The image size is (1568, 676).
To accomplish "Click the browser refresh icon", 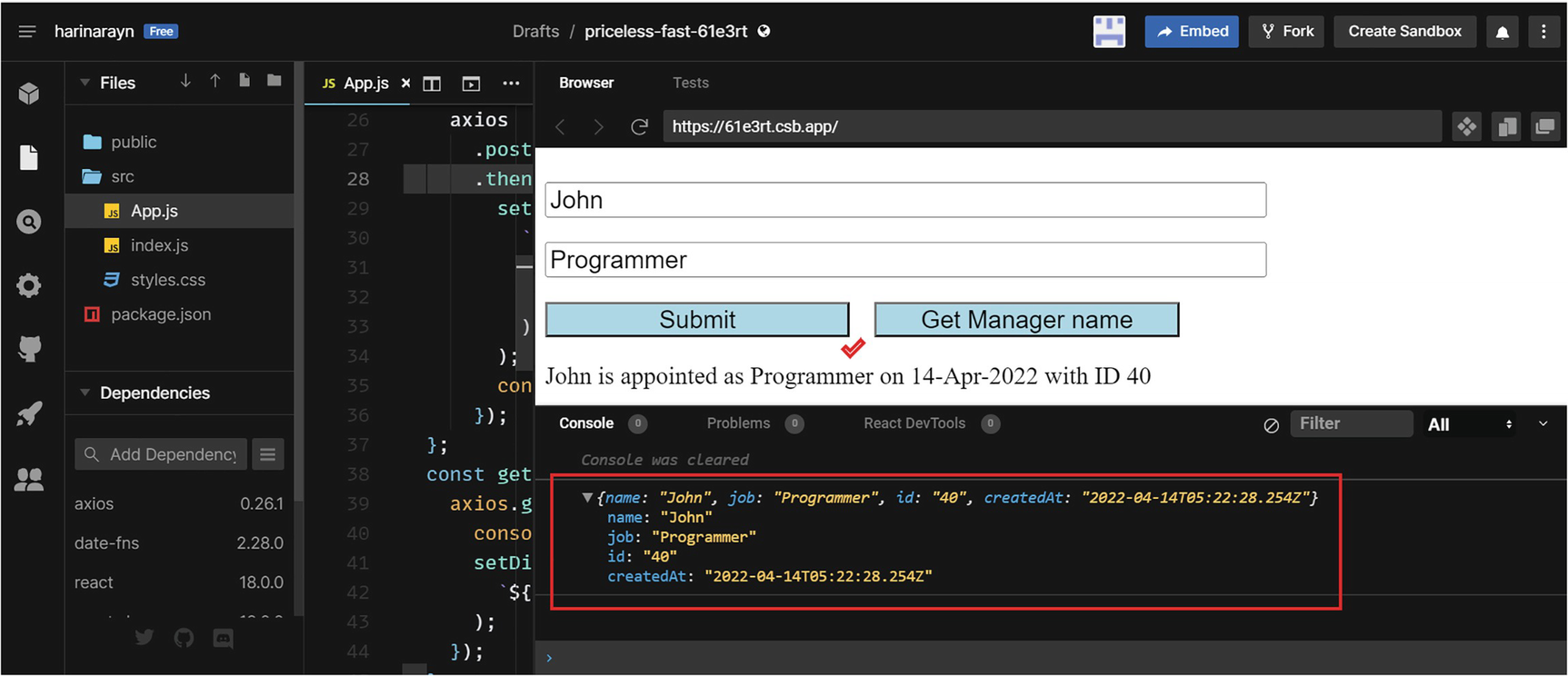I will (639, 126).
